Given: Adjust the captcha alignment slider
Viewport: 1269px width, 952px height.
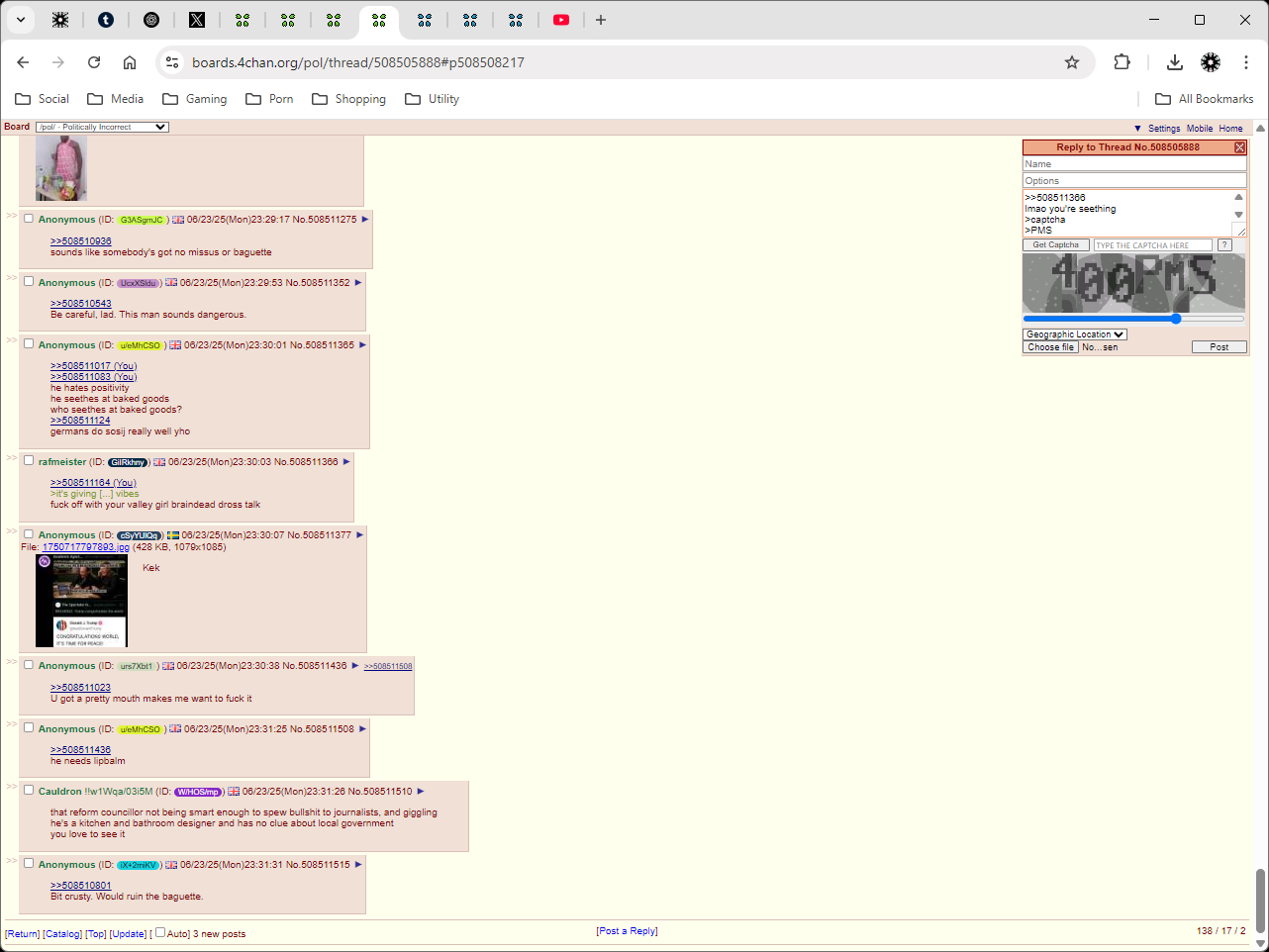Looking at the screenshot, I should (1133, 319).
